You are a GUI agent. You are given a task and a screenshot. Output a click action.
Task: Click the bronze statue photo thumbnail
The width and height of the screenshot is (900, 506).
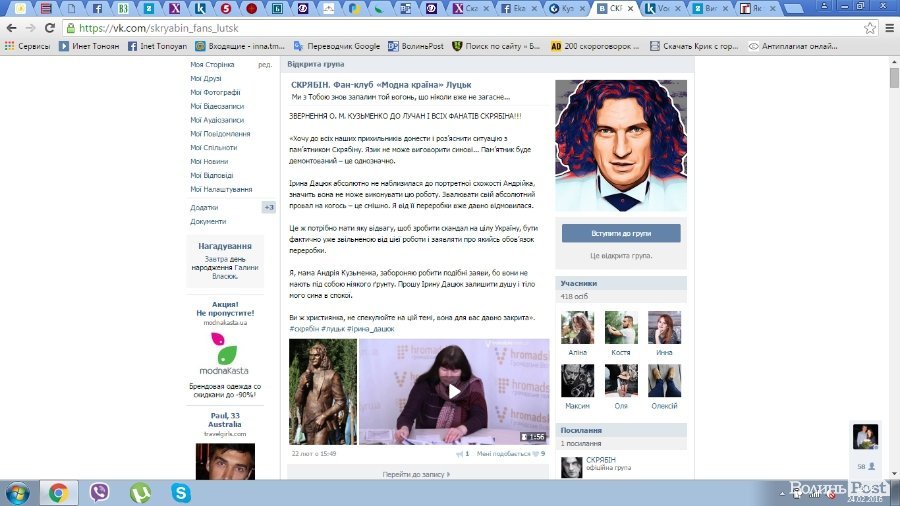322,391
